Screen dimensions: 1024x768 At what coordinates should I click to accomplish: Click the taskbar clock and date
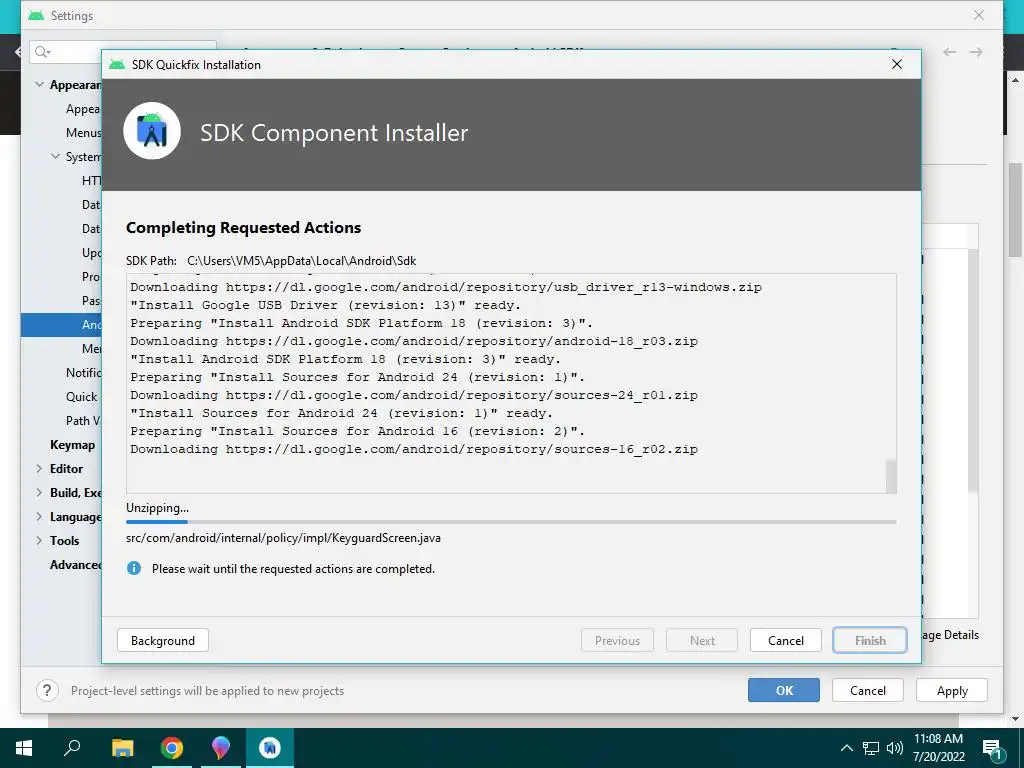pos(938,748)
